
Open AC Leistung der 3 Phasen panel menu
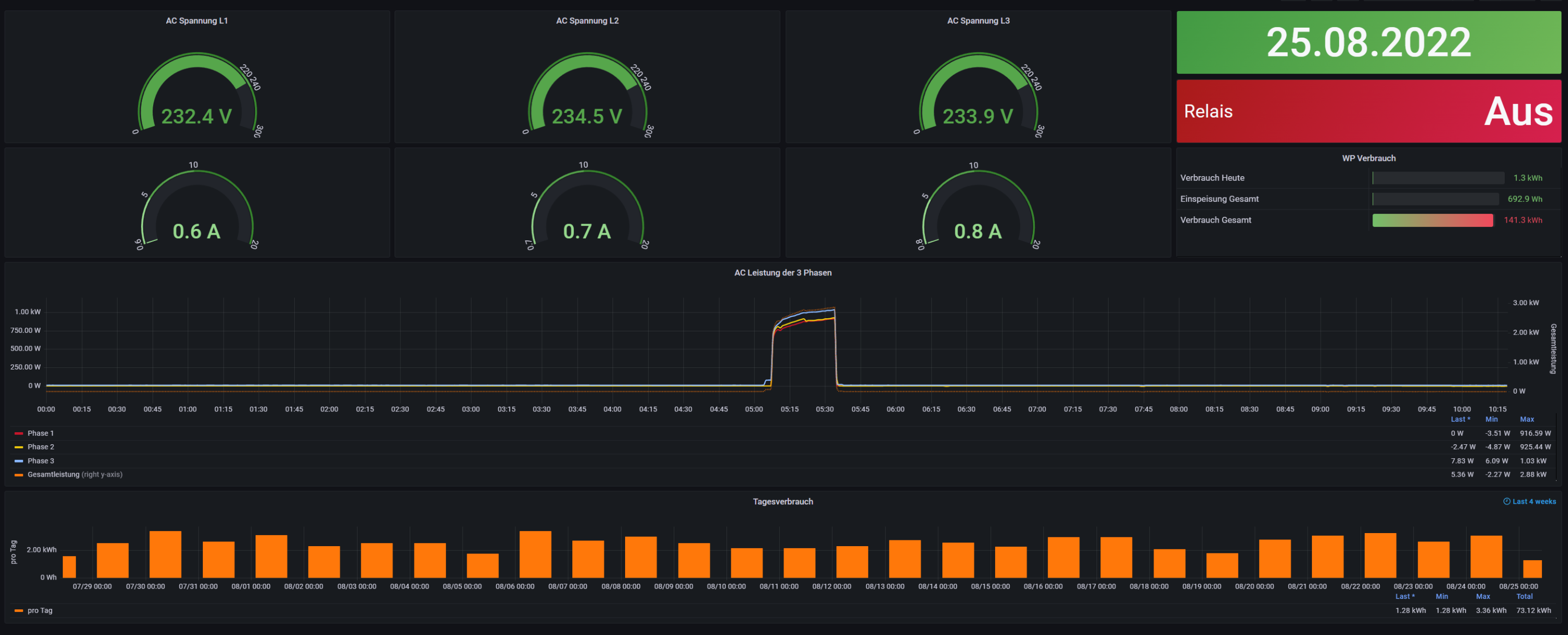coord(783,273)
